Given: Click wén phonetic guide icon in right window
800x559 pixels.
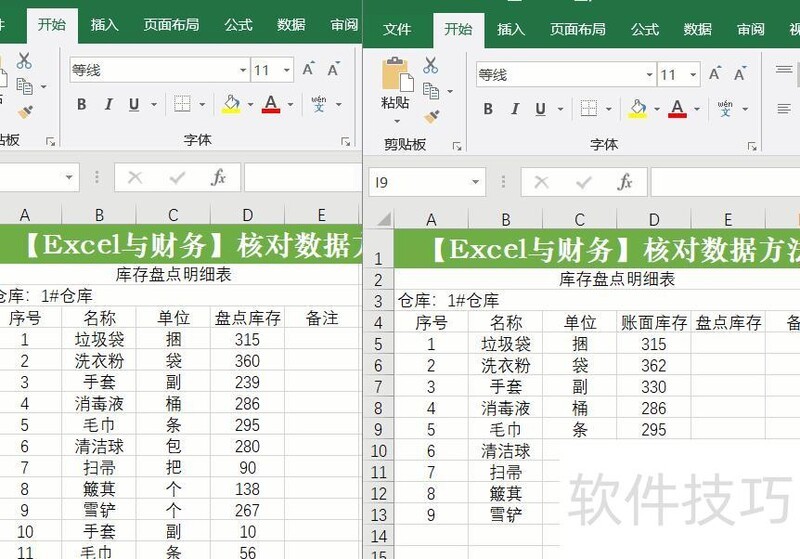Looking at the screenshot, I should point(725,109).
